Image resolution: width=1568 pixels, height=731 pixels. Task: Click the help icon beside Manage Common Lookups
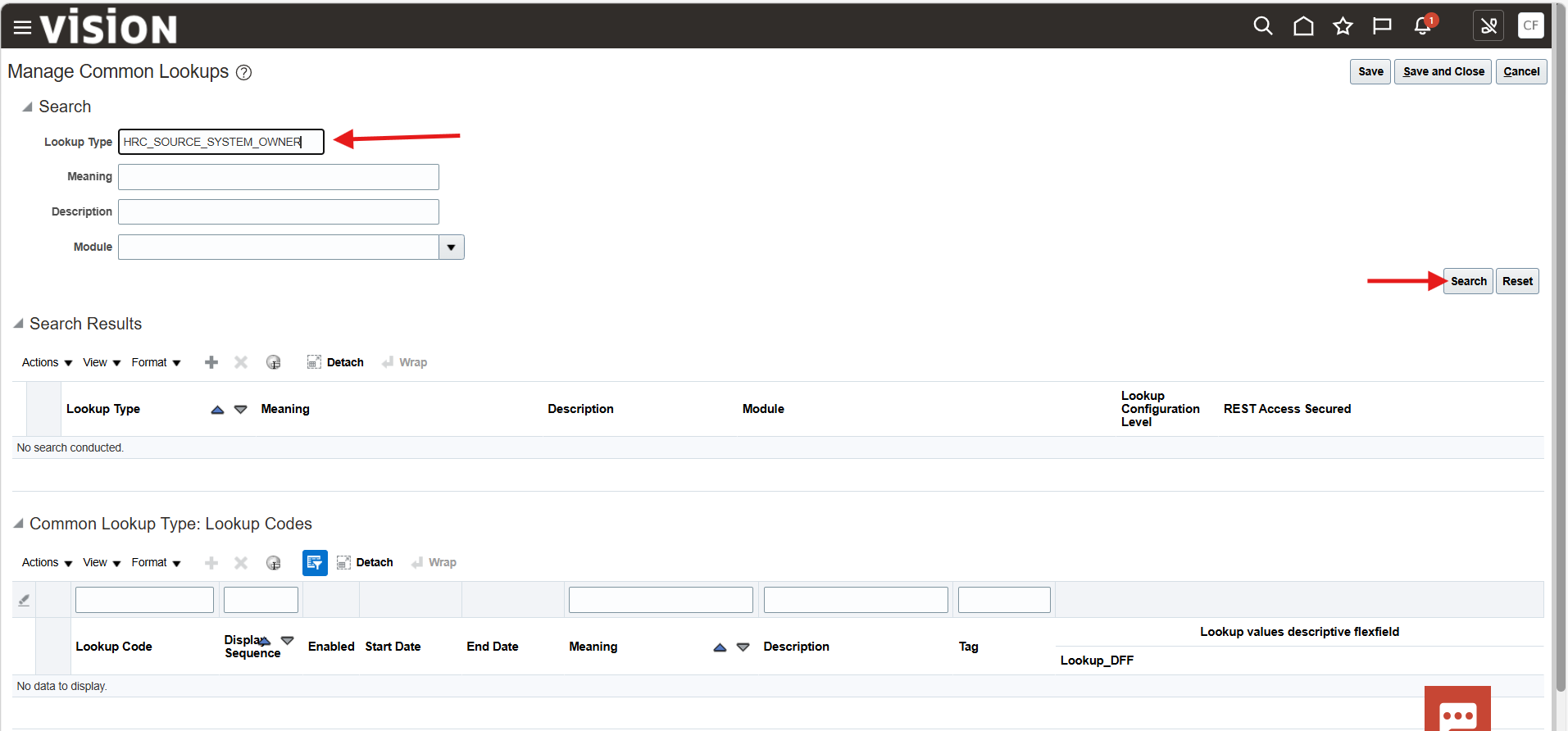tap(243, 72)
